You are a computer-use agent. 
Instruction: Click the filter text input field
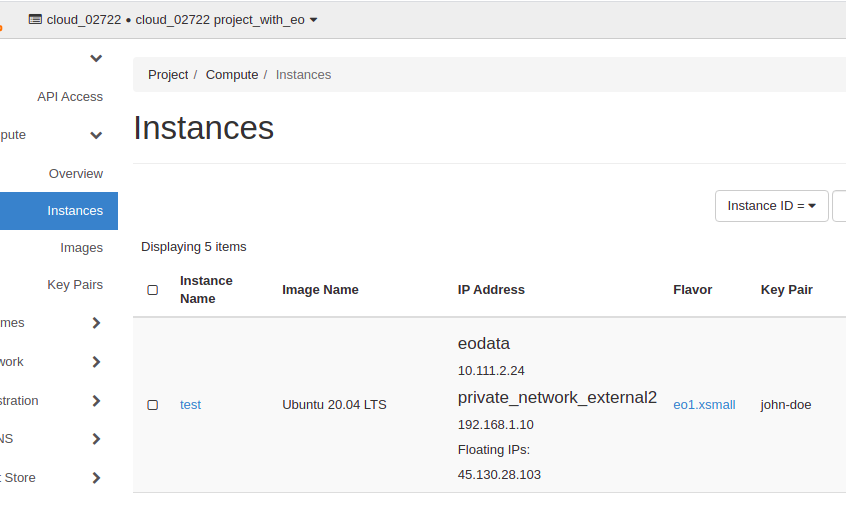point(839,206)
